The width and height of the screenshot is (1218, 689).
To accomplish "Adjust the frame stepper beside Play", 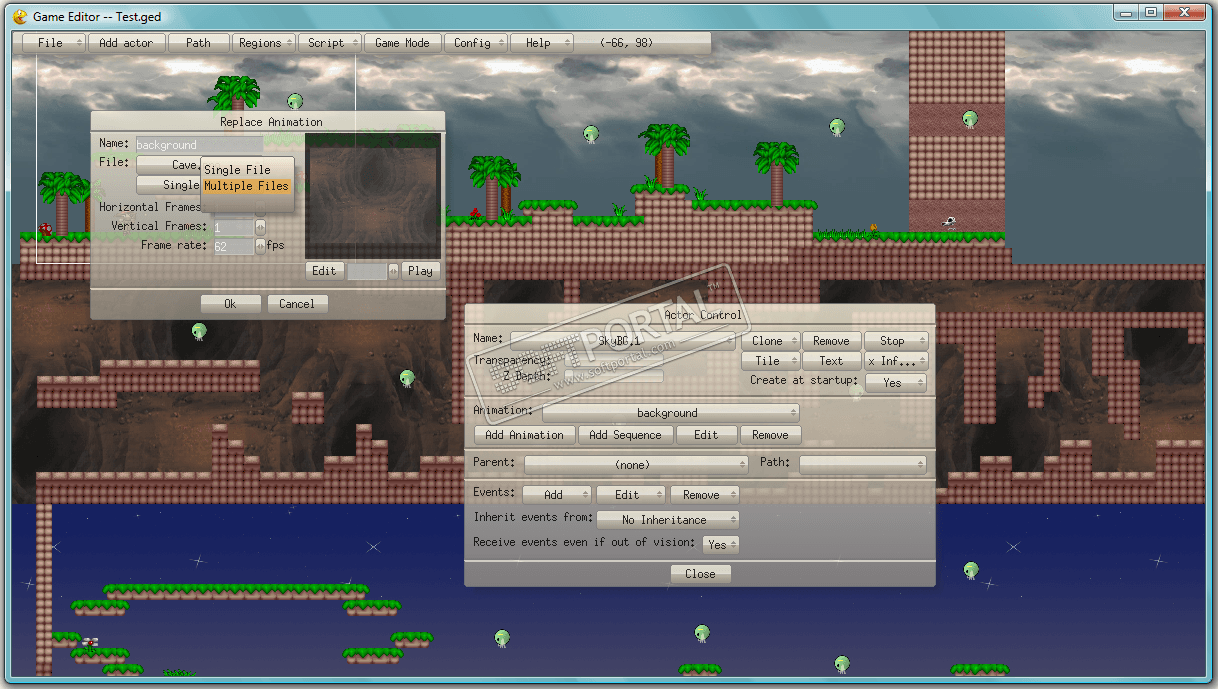I will coord(393,271).
